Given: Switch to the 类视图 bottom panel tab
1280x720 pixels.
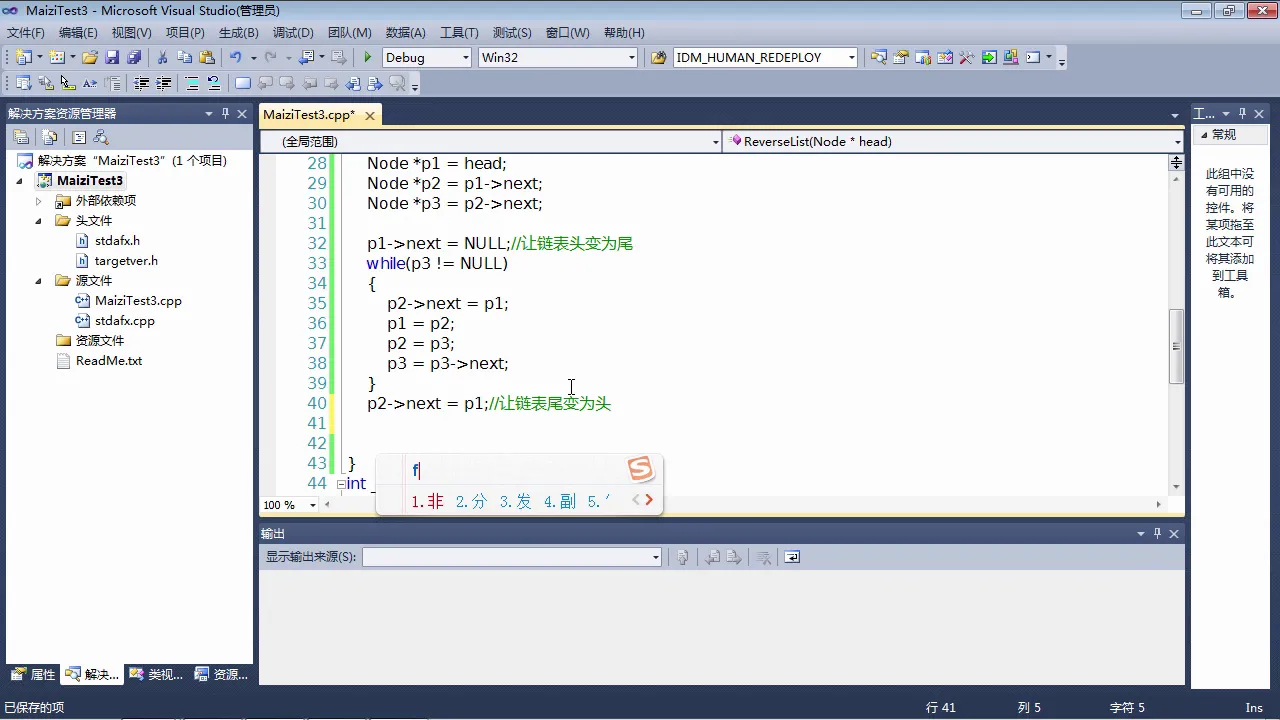Looking at the screenshot, I should [156, 675].
